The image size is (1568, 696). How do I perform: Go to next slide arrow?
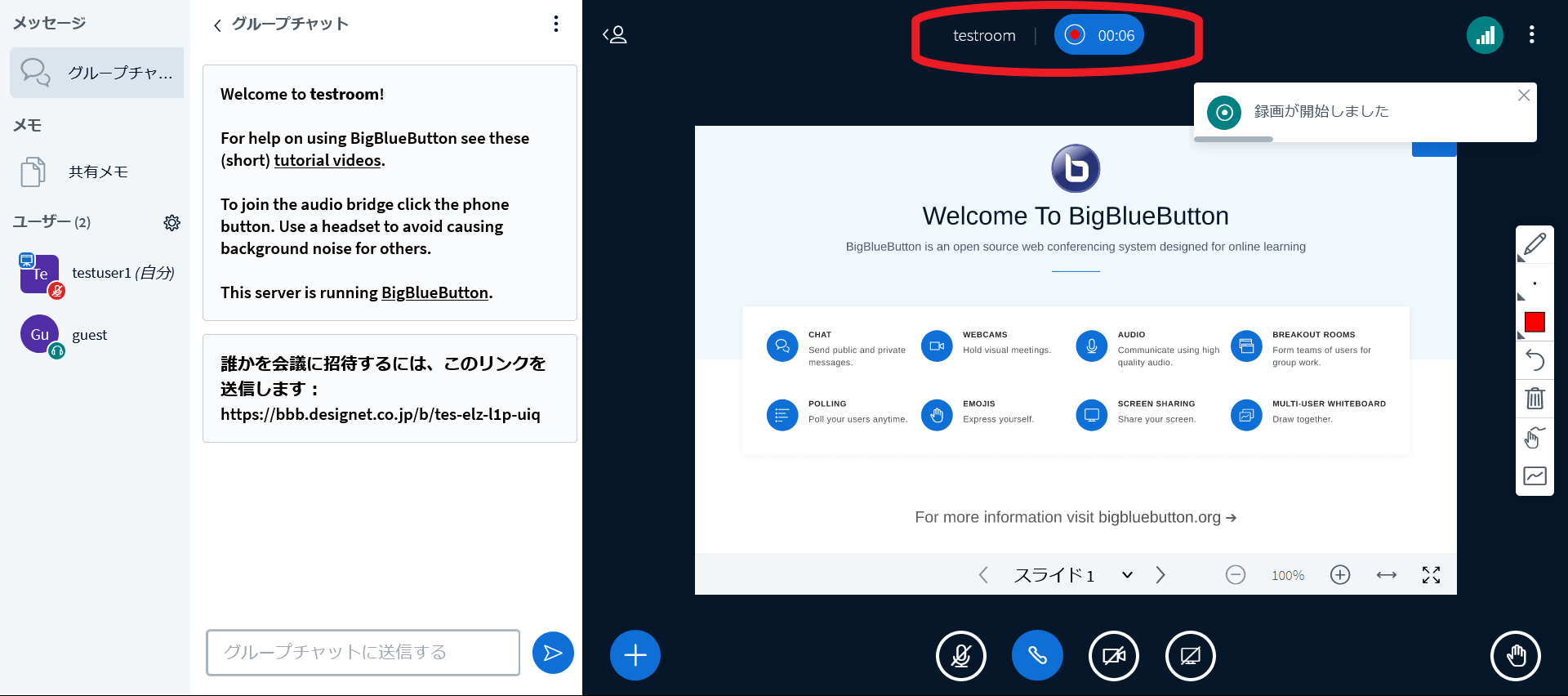point(1160,575)
